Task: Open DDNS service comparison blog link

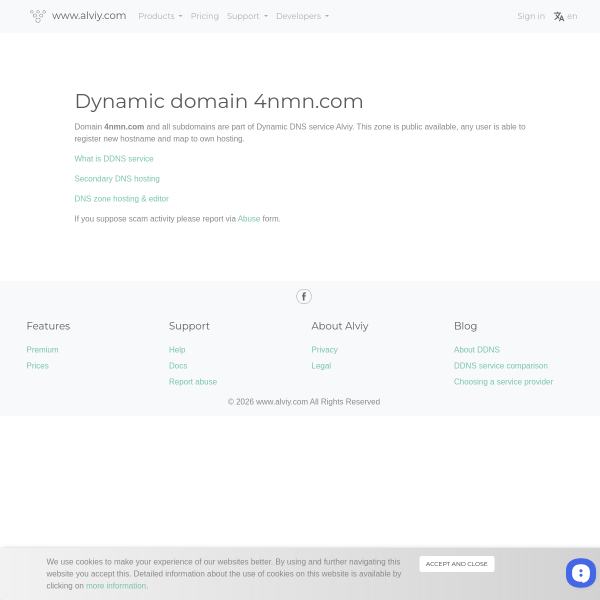Action: [501, 366]
